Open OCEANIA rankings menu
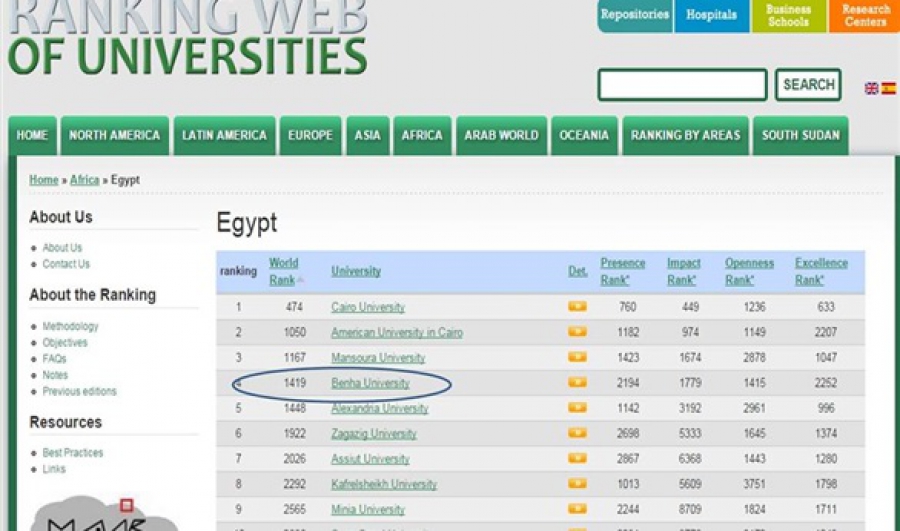This screenshot has width=900, height=531. 584,135
